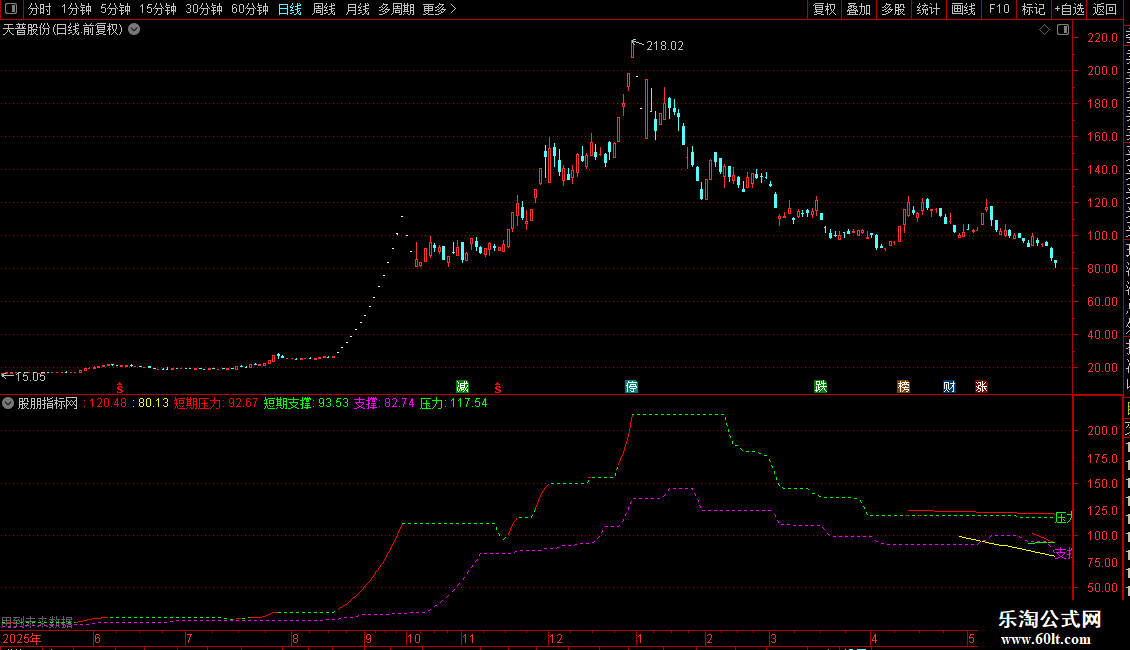Activate the 画线 drawing tool
Image resolution: width=1130 pixels, height=650 pixels.
click(963, 9)
